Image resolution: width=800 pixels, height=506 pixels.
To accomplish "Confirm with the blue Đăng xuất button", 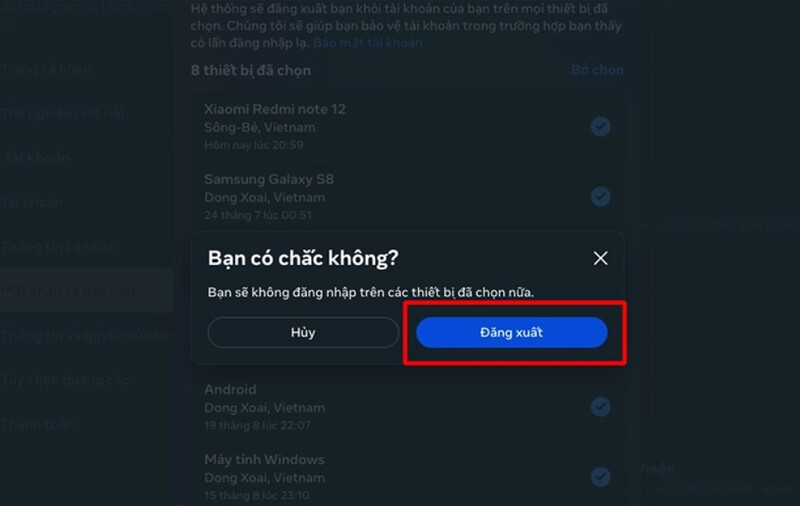I will [x=512, y=333].
